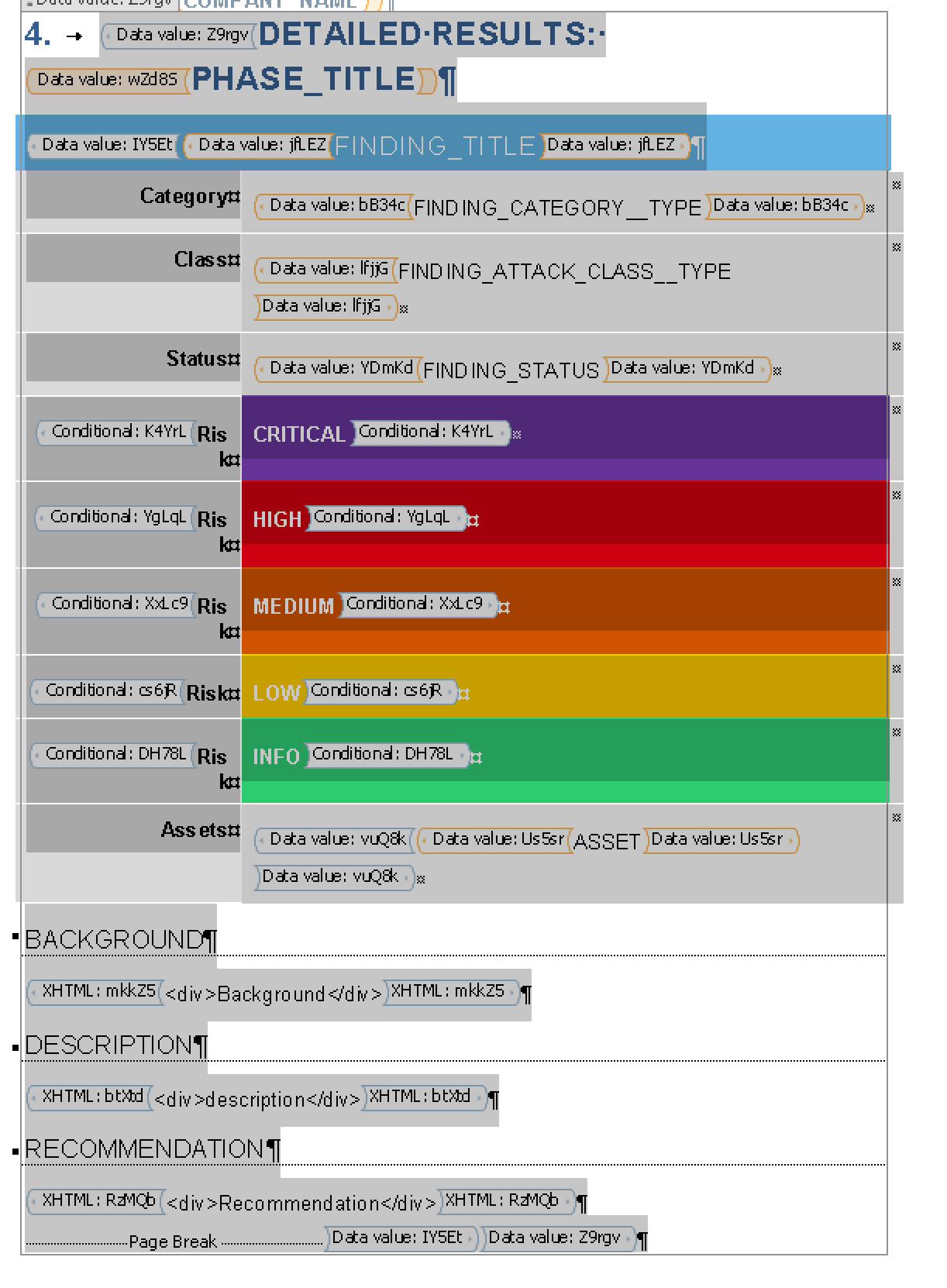Select the opening Conditional K4YrL tag

pyautogui.click(x=115, y=432)
